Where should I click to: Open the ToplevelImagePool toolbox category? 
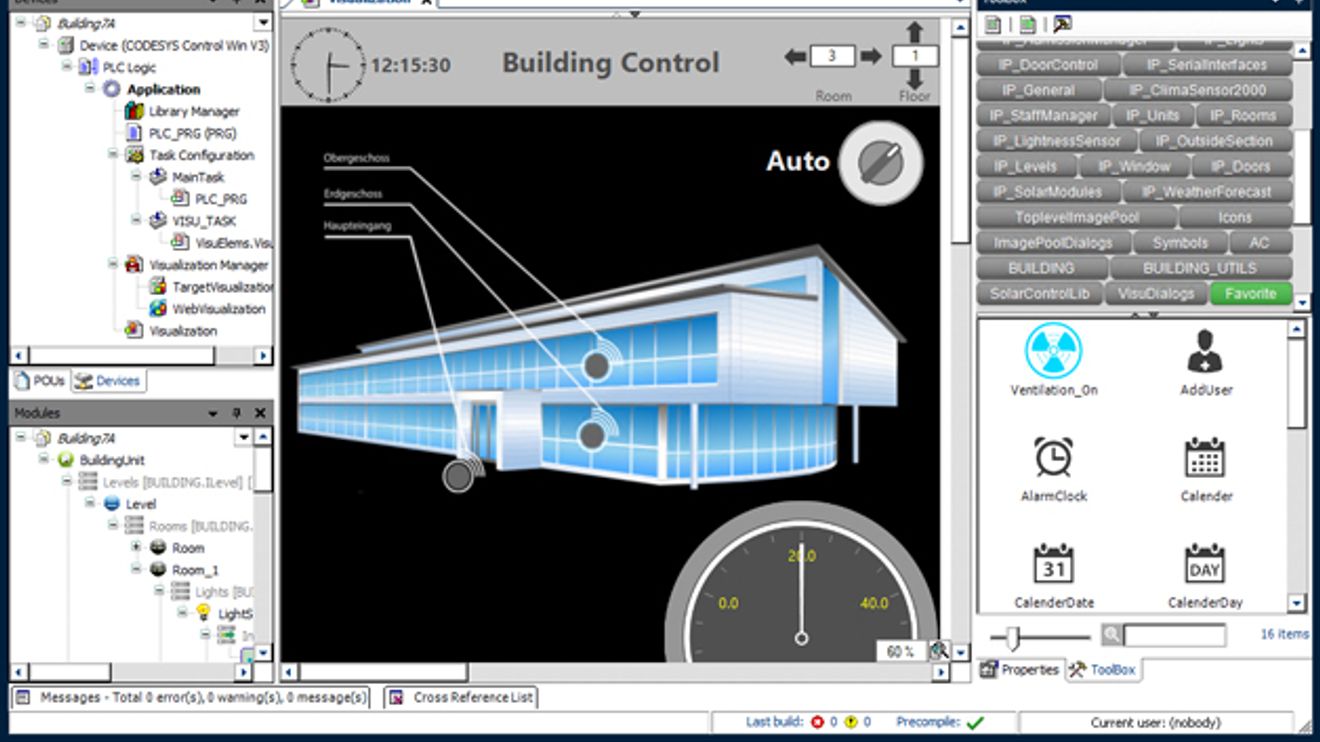(x=1076, y=217)
